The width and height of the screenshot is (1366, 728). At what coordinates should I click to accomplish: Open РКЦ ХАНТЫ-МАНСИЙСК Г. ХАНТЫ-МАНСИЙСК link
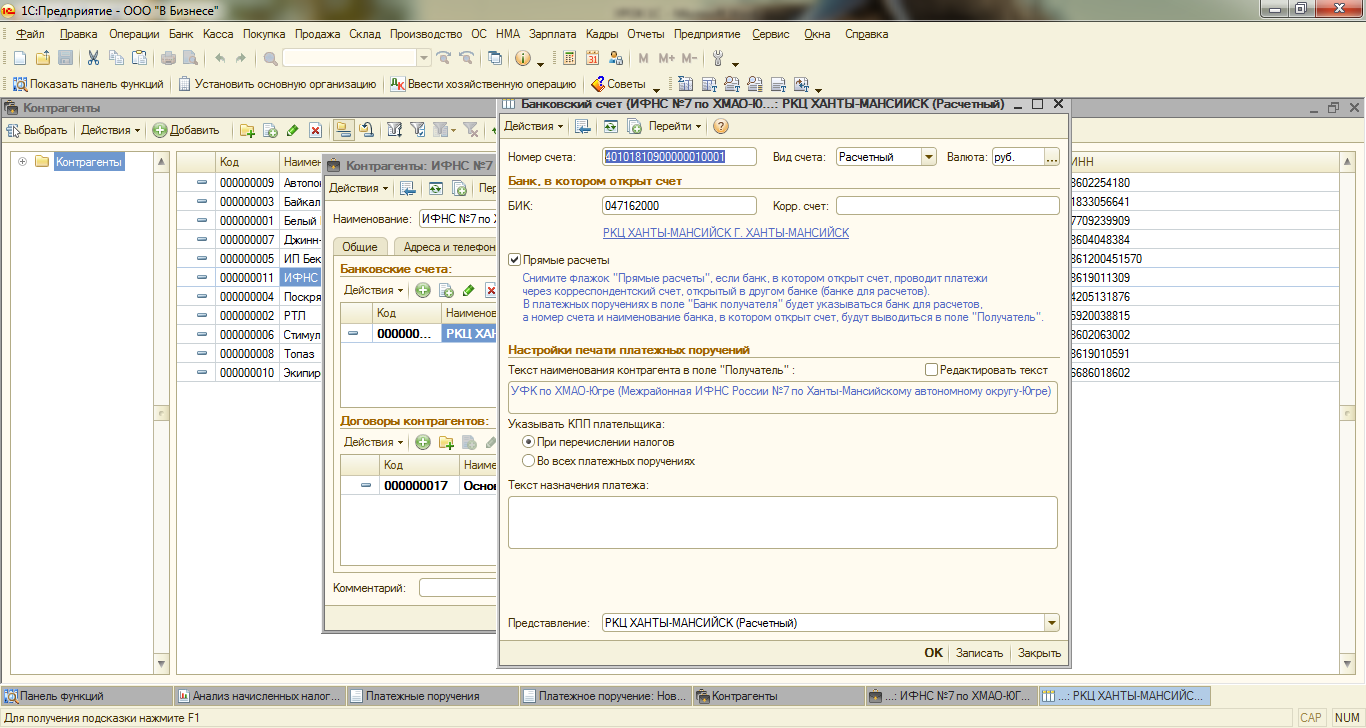point(726,232)
